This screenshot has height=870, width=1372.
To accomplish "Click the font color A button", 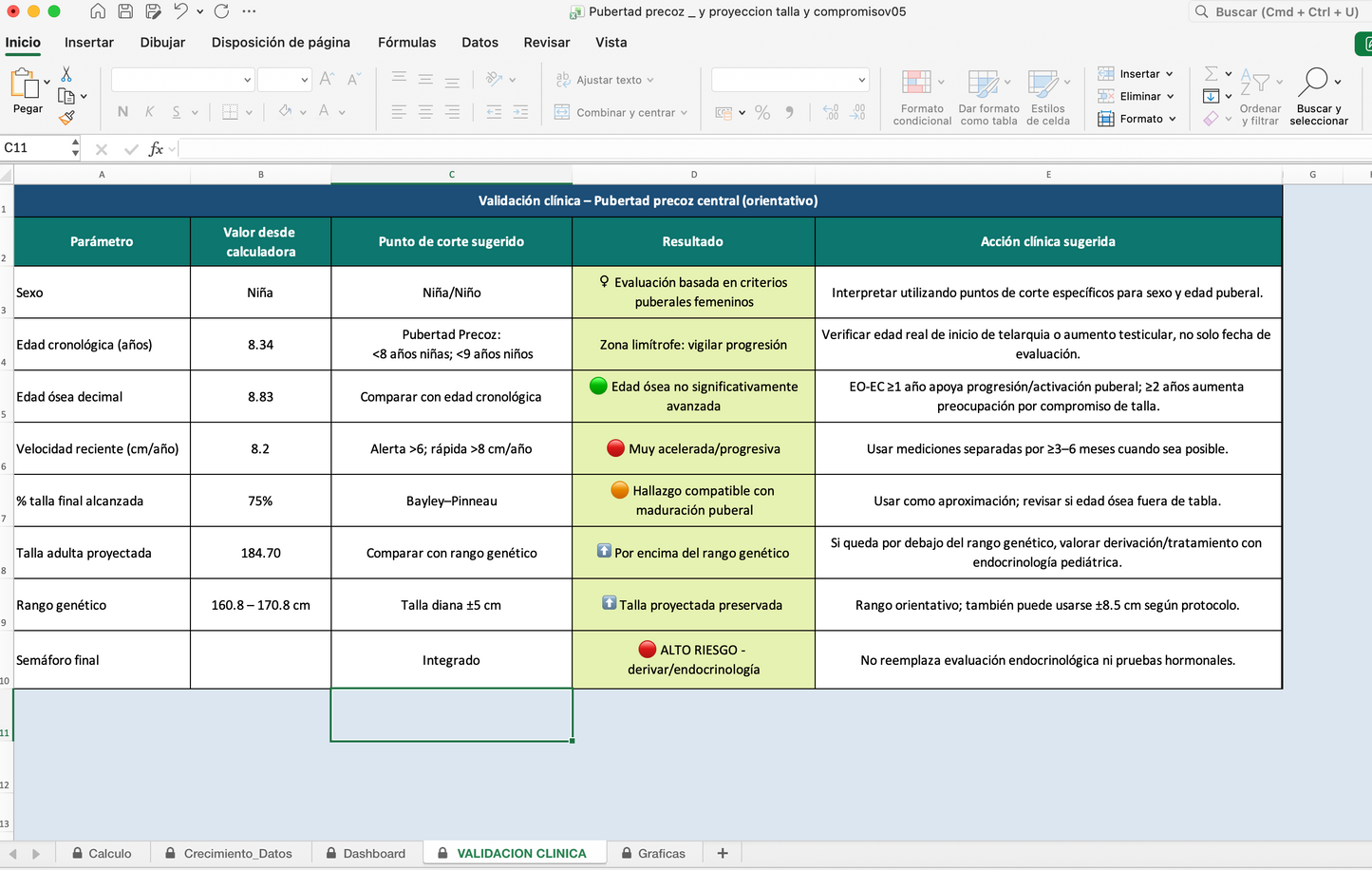I will coord(324,111).
